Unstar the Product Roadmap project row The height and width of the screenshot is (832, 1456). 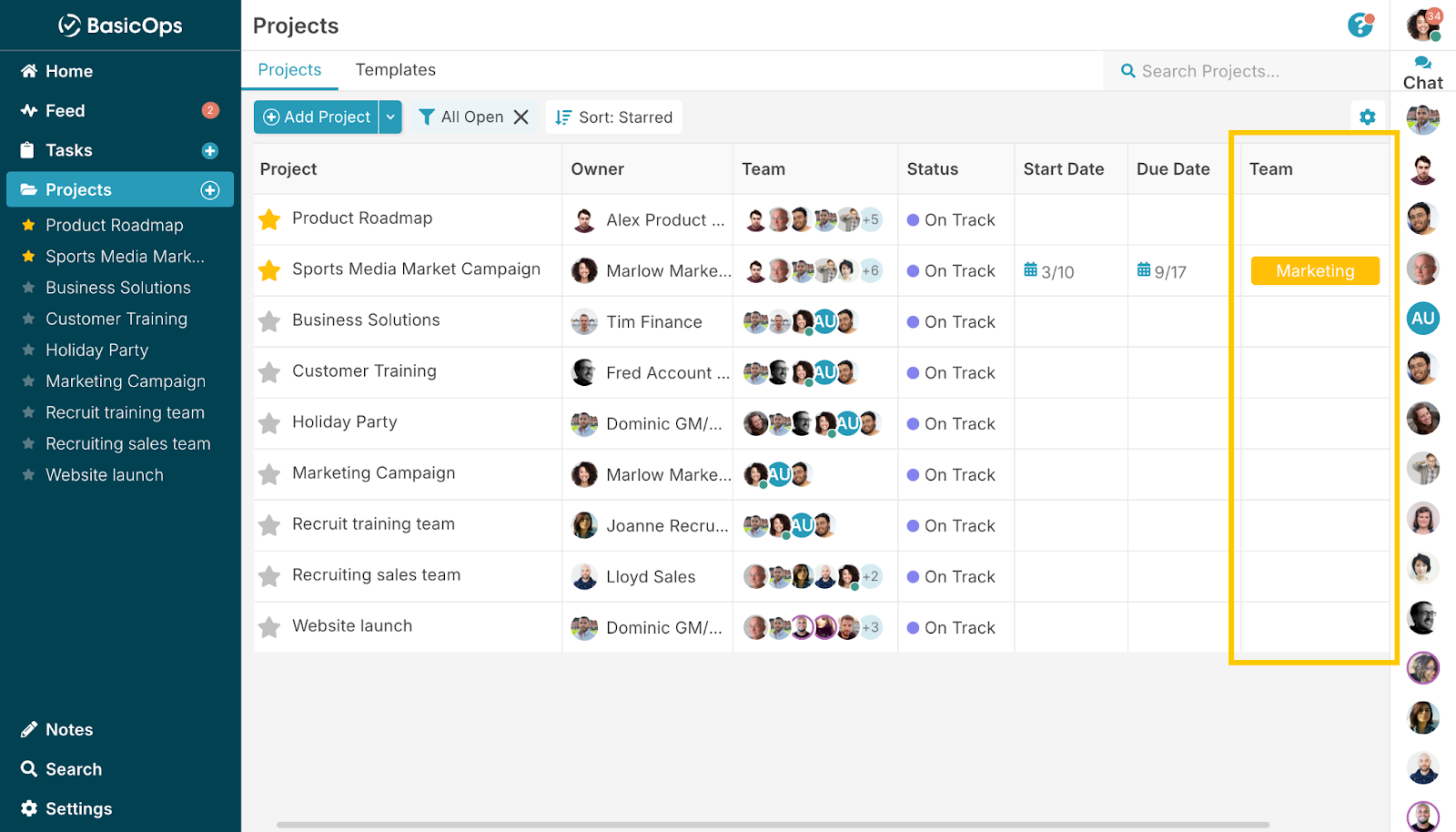[269, 219]
